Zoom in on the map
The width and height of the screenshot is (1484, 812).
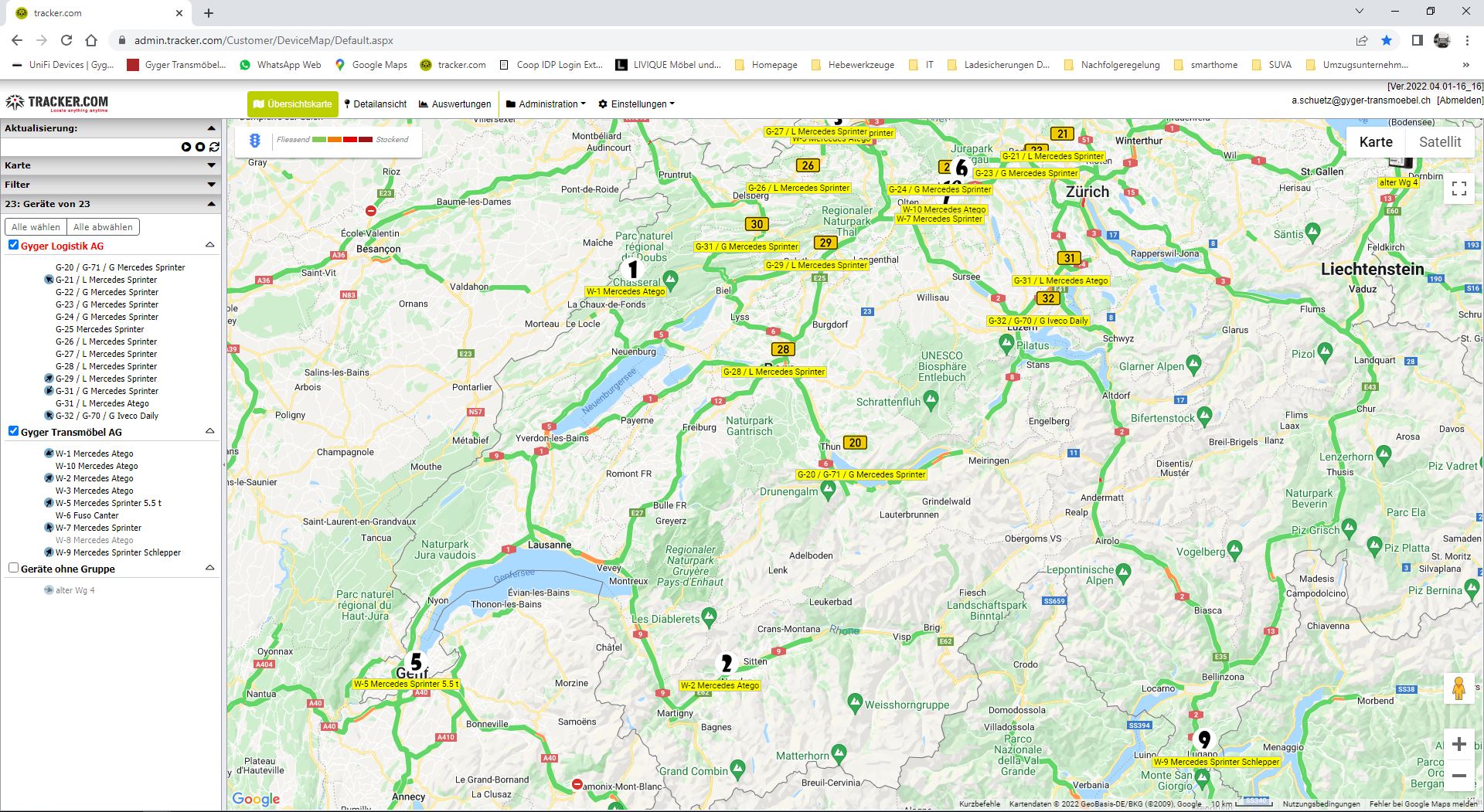pos(1458,744)
